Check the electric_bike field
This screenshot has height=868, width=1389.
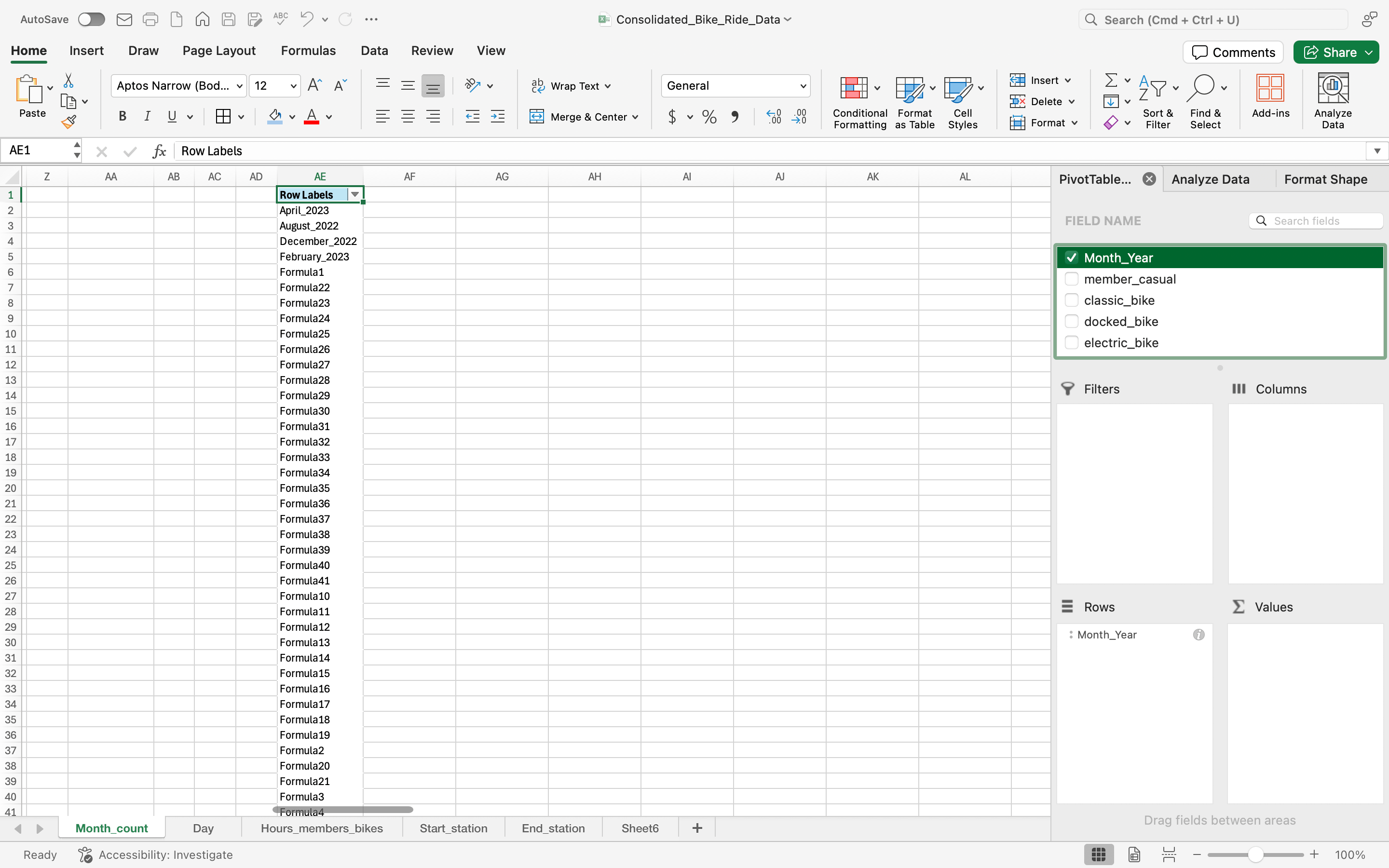(x=1071, y=343)
